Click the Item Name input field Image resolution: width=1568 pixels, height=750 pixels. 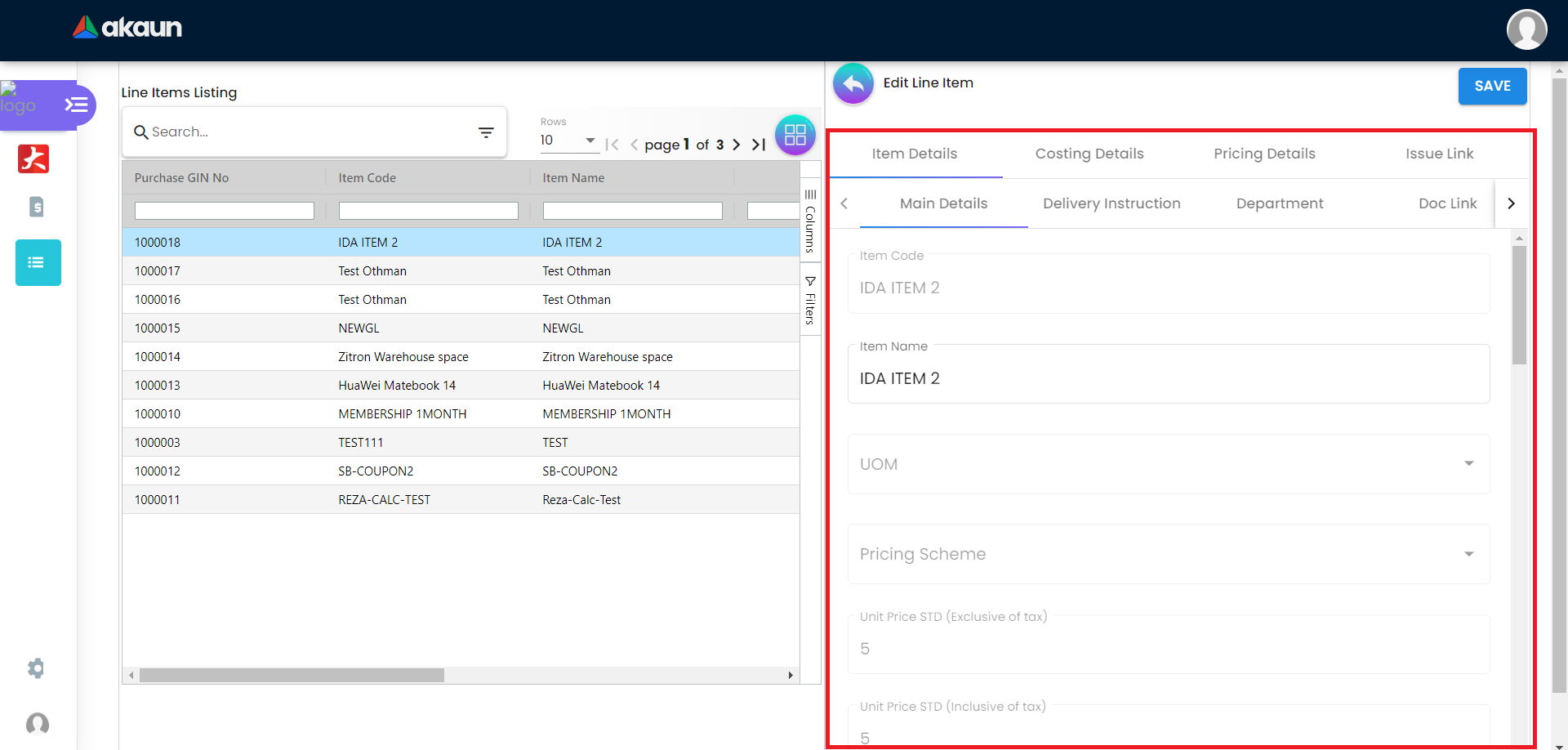[1168, 378]
